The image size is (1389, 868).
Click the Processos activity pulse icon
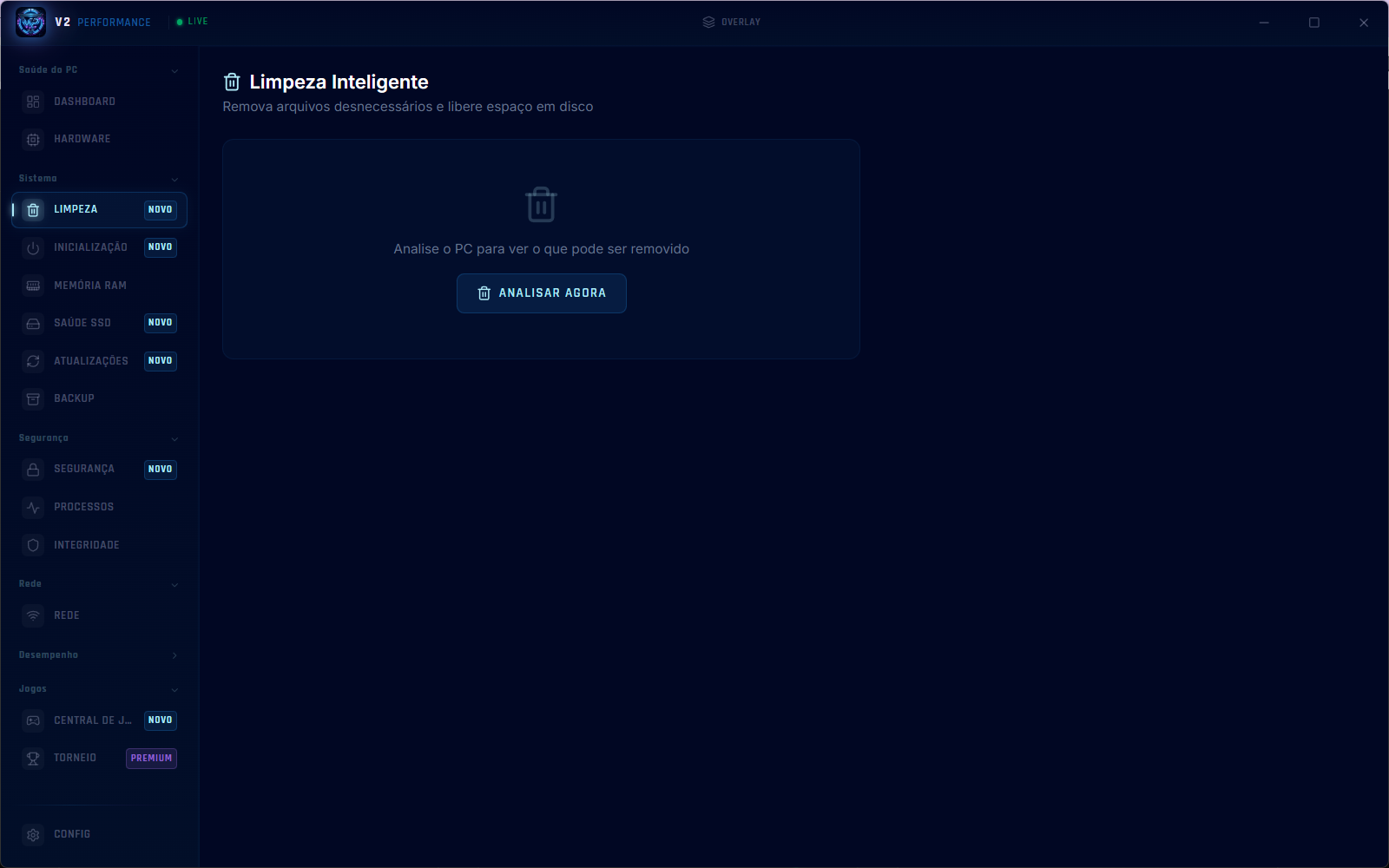pyautogui.click(x=33, y=507)
